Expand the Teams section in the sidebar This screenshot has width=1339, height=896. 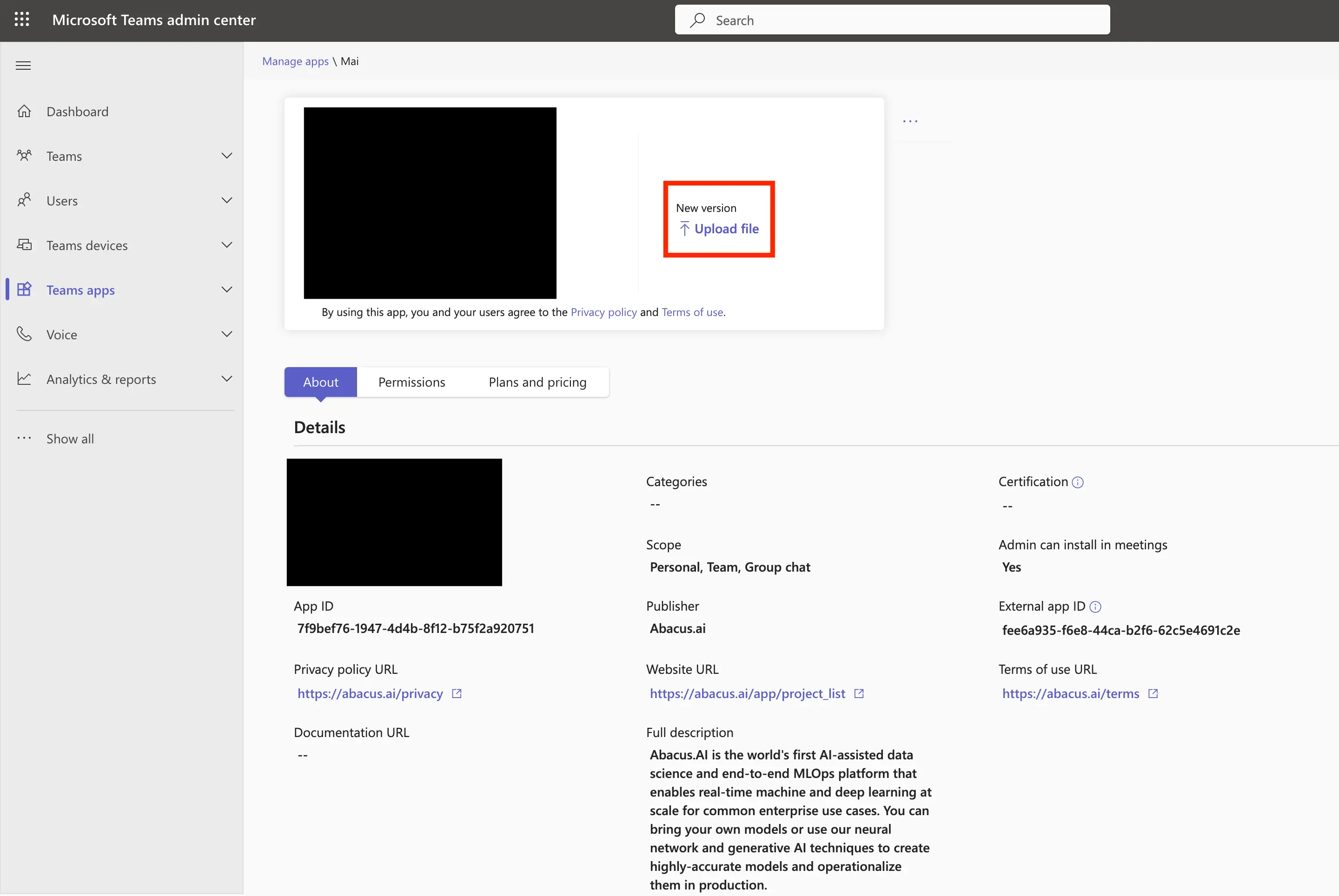[226, 155]
